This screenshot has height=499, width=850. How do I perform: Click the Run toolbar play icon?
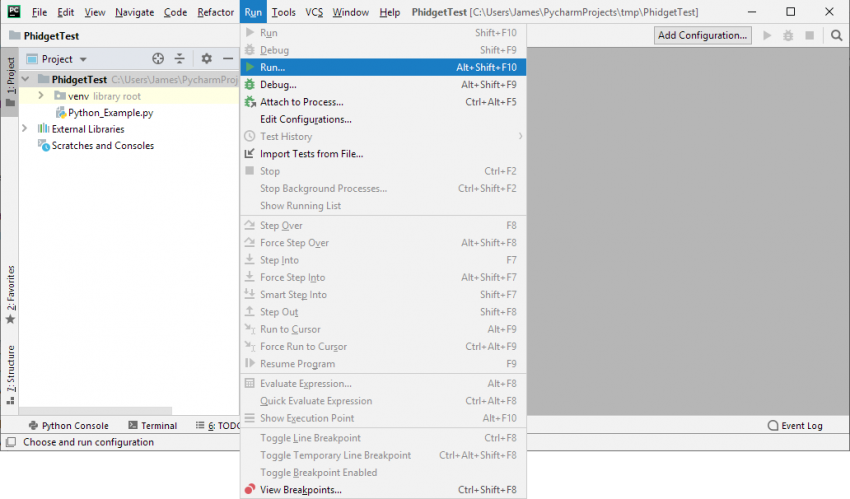coord(767,36)
